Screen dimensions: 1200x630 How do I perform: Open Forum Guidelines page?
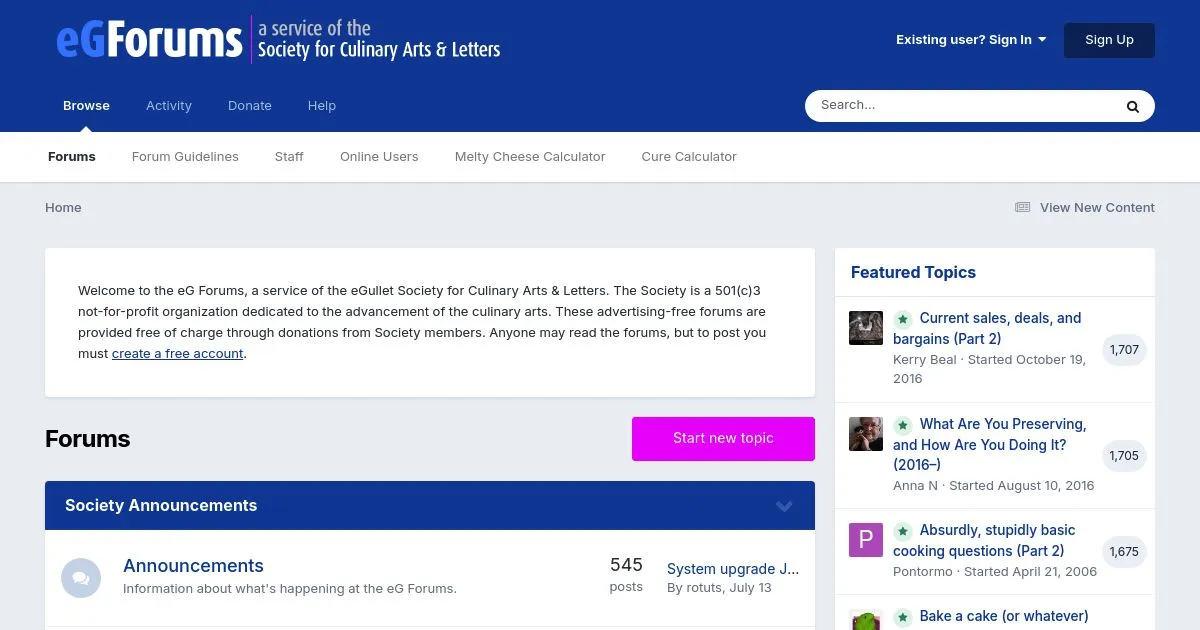tap(185, 157)
